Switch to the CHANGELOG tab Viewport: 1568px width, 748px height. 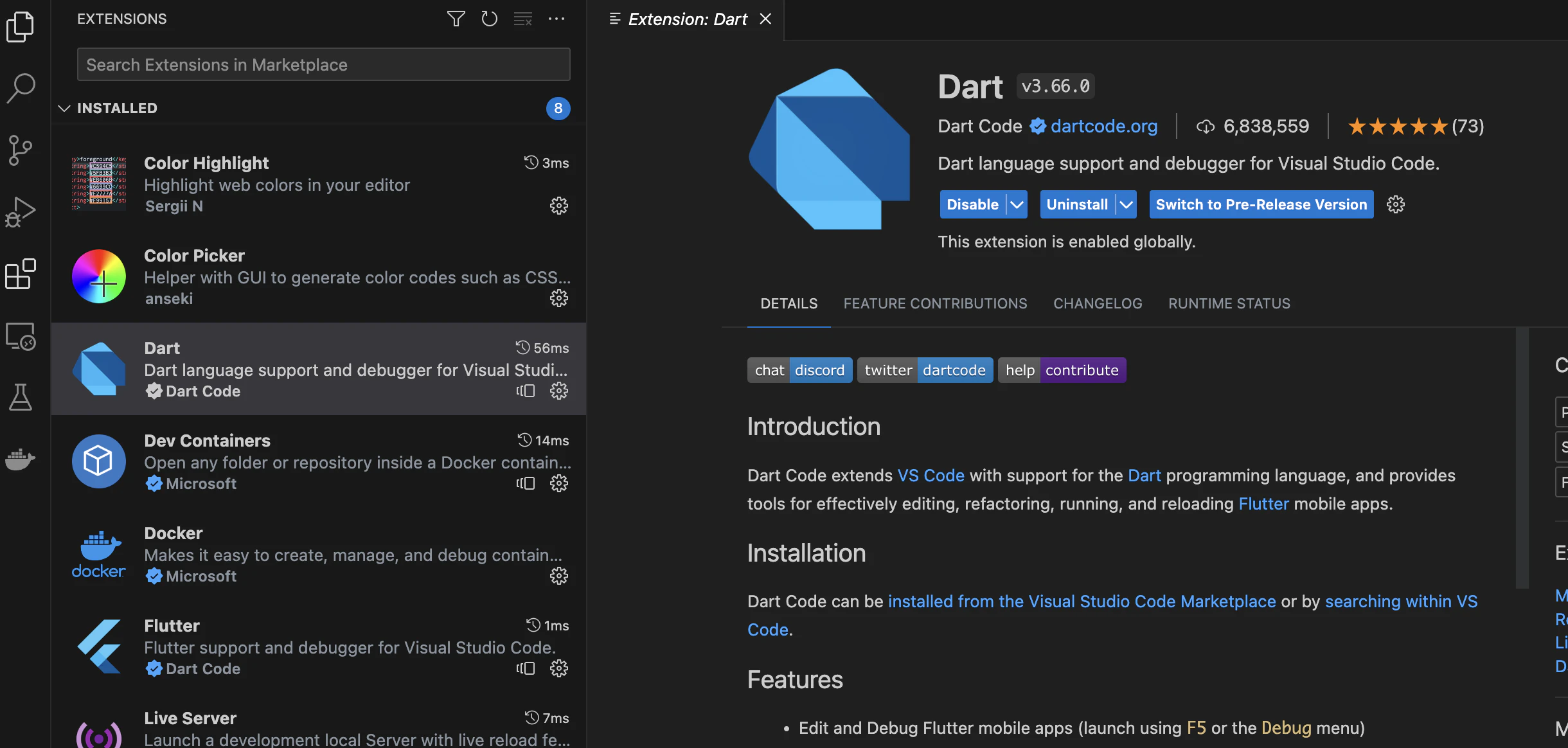[x=1098, y=303]
